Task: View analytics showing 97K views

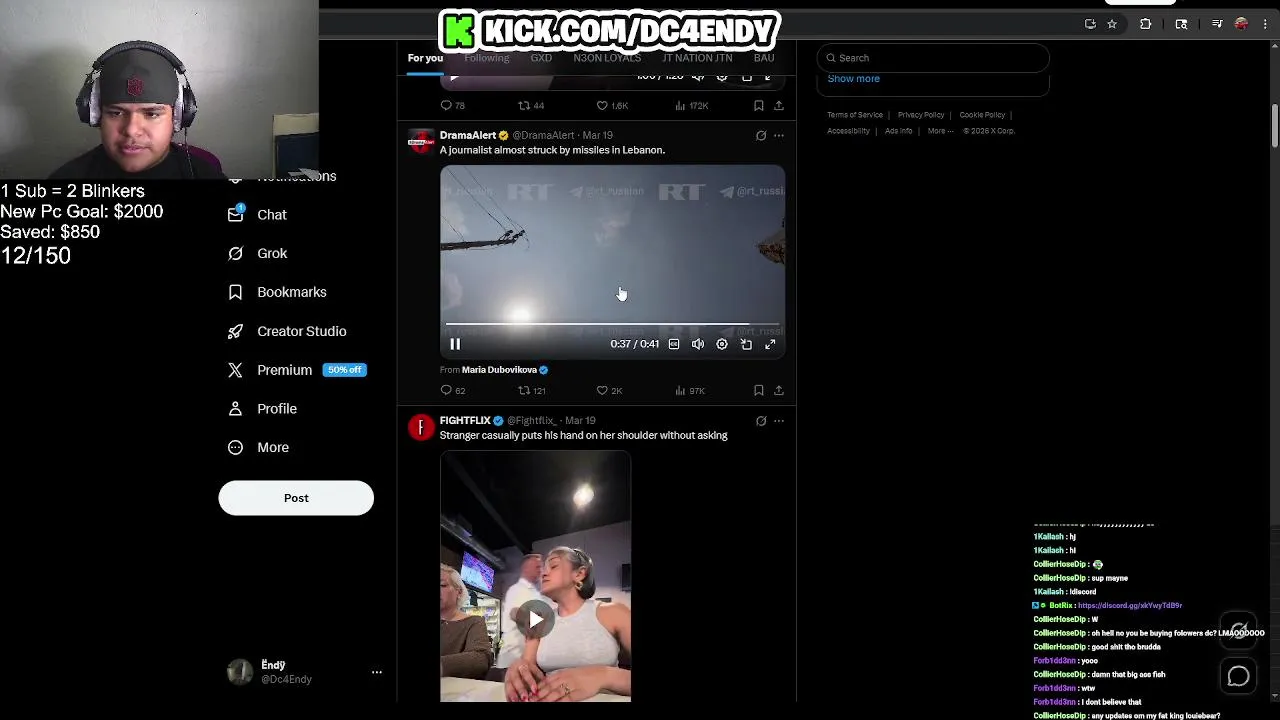Action: point(689,390)
